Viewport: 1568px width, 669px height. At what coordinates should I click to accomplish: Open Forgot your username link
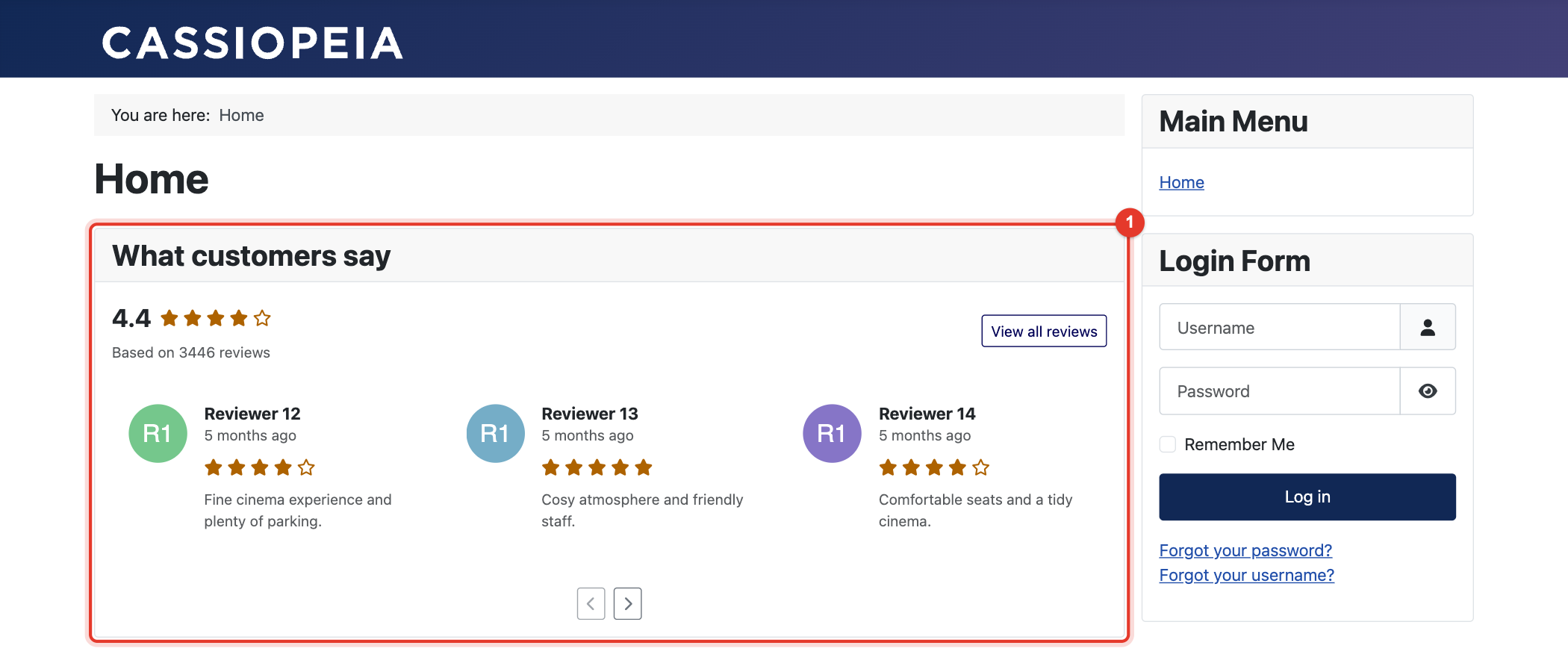click(1246, 575)
